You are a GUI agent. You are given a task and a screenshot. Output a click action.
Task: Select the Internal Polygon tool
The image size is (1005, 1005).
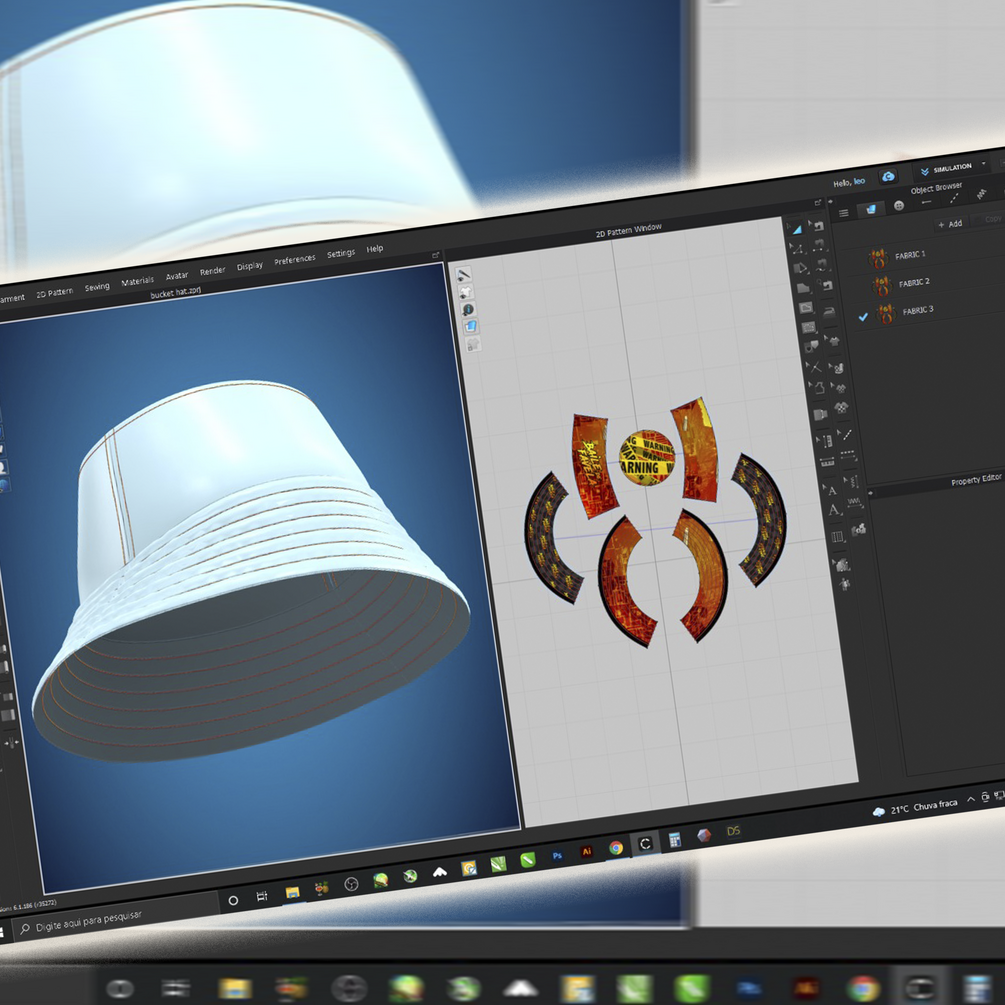pyautogui.click(x=806, y=308)
